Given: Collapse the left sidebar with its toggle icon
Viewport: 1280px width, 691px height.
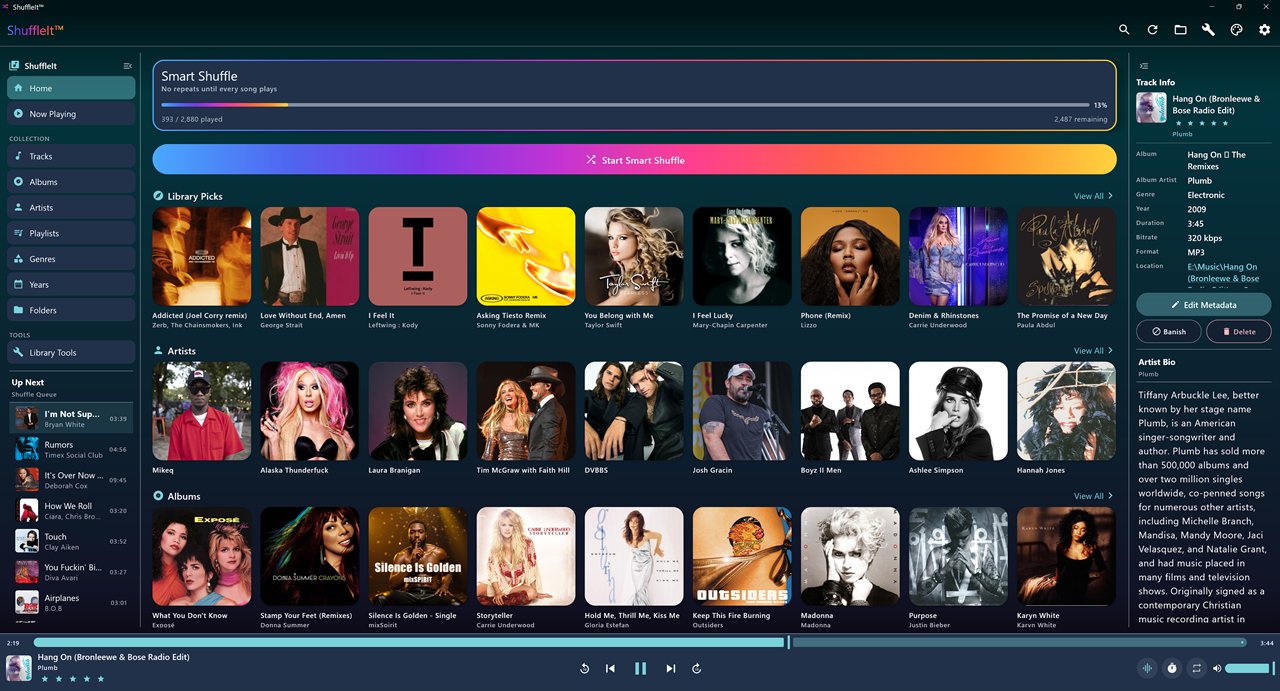Looking at the screenshot, I should (x=127, y=66).
